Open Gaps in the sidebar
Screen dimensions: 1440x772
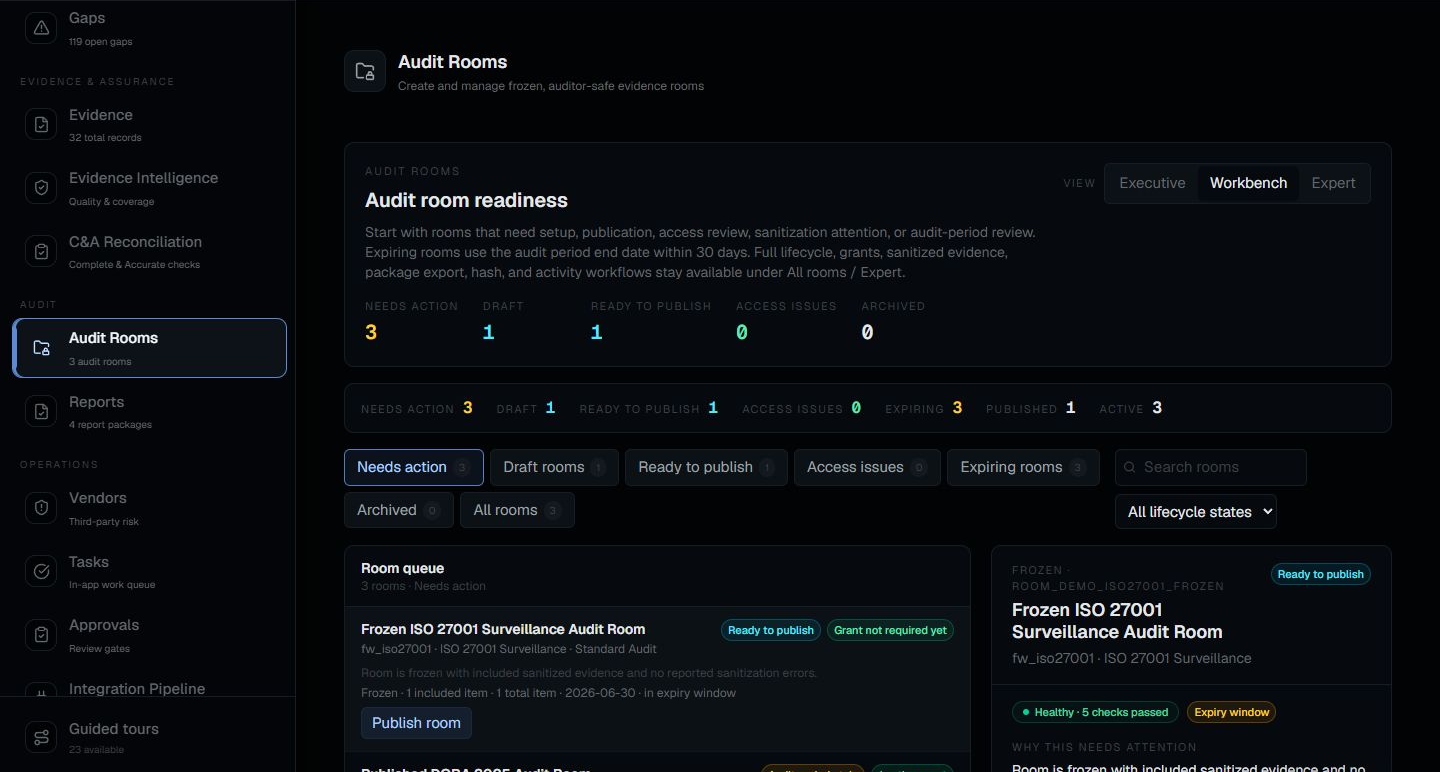coord(150,28)
